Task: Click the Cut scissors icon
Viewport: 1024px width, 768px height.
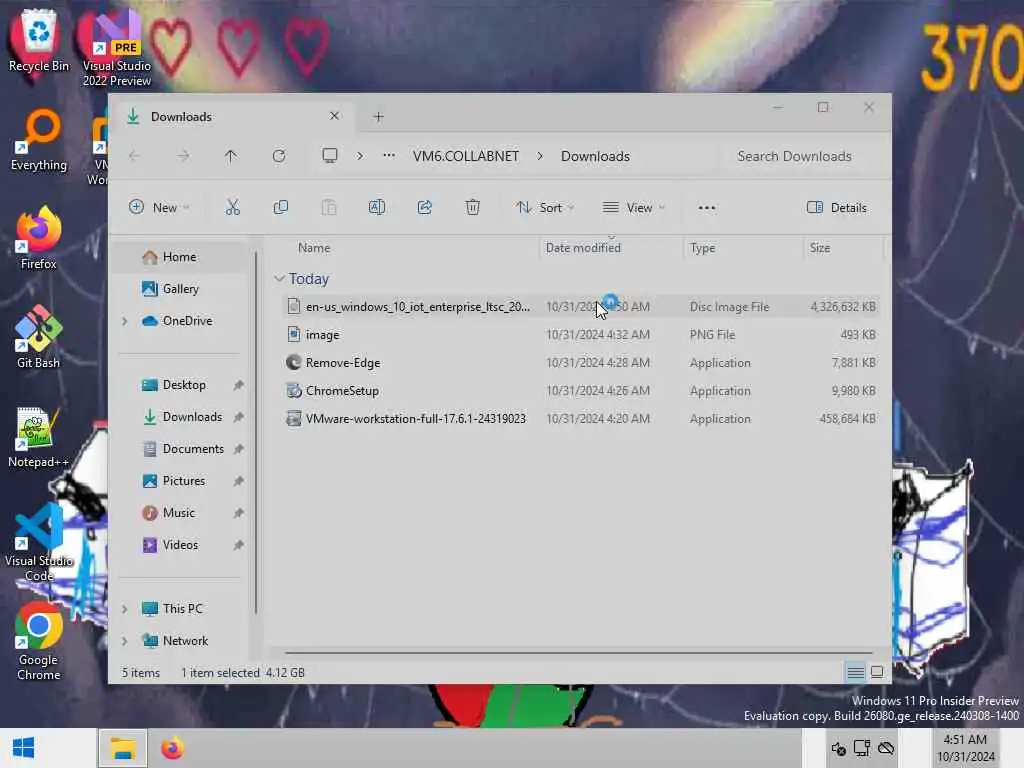Action: [232, 208]
